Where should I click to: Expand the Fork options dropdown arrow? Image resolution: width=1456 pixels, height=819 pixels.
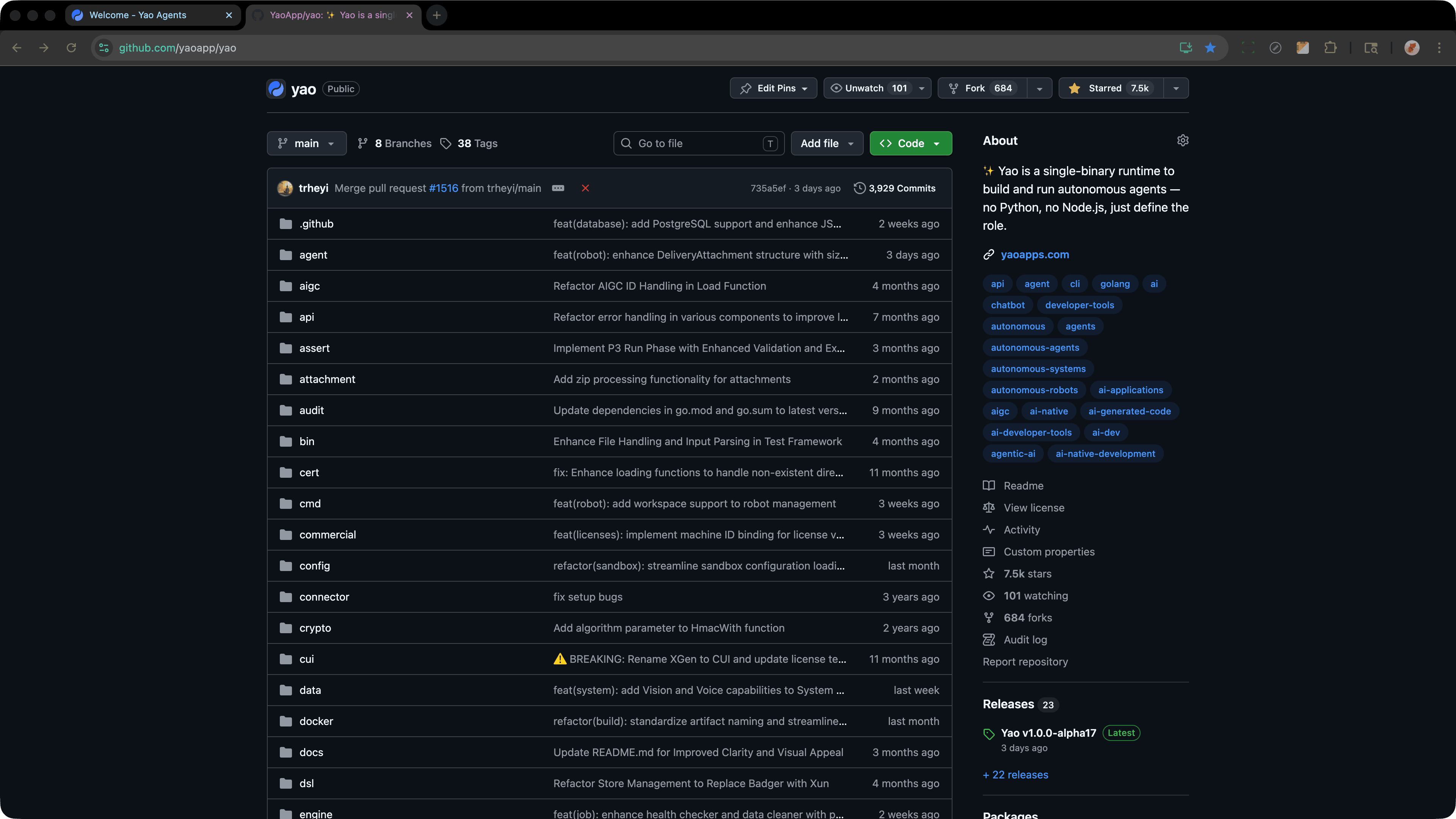click(x=1039, y=88)
